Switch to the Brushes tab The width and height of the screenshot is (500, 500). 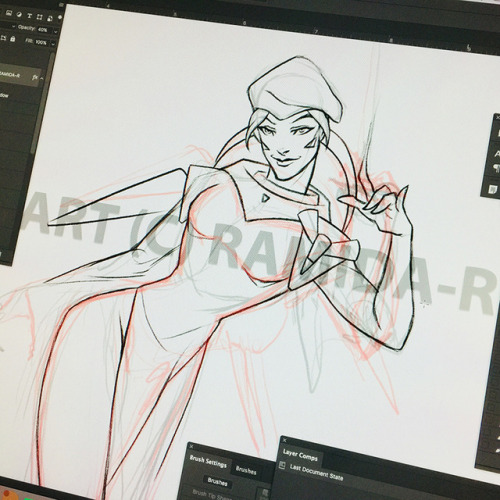(246, 470)
